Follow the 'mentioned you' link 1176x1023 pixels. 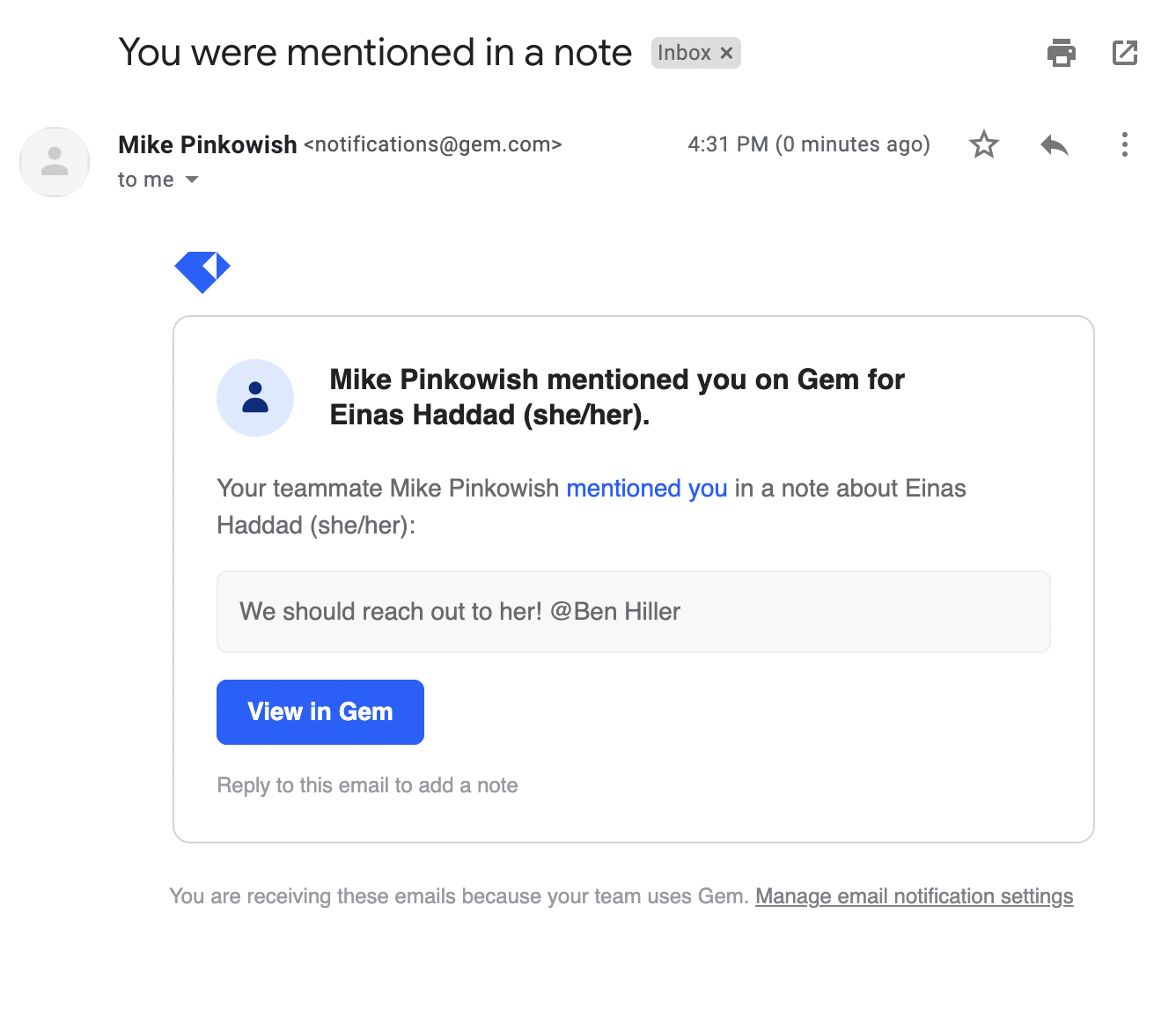pyautogui.click(x=647, y=489)
